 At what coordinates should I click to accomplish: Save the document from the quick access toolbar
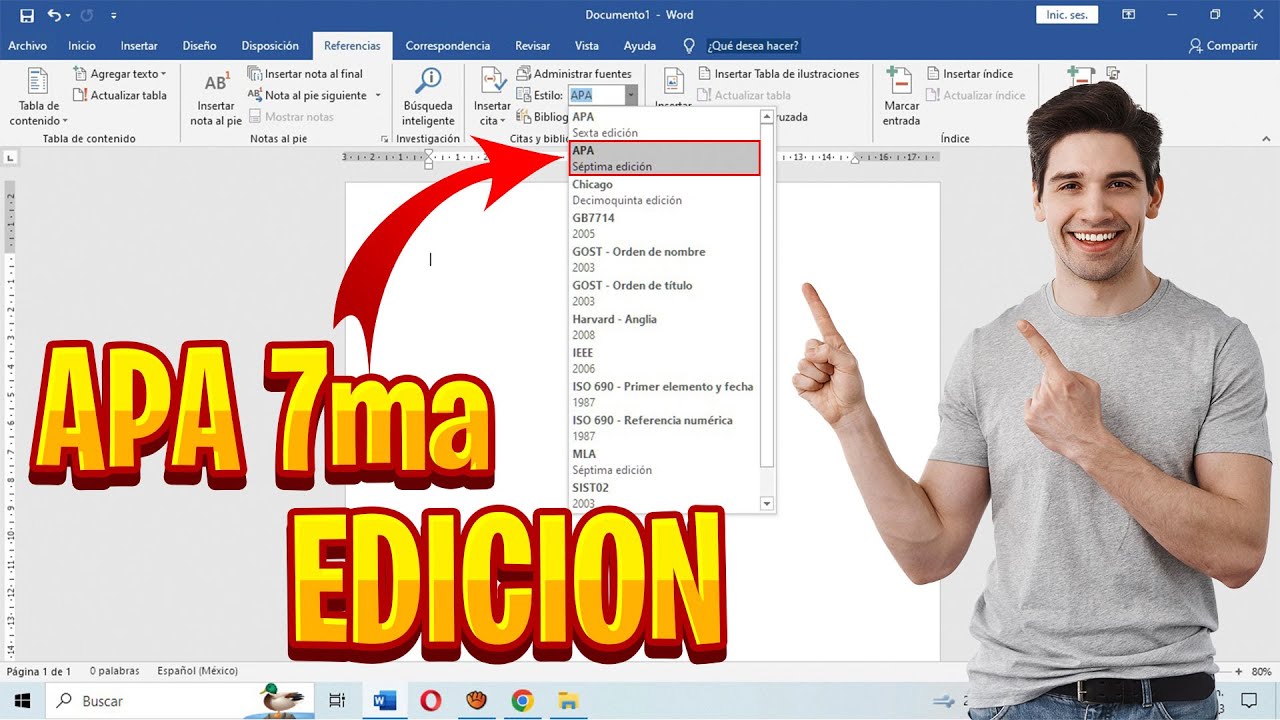(x=27, y=15)
